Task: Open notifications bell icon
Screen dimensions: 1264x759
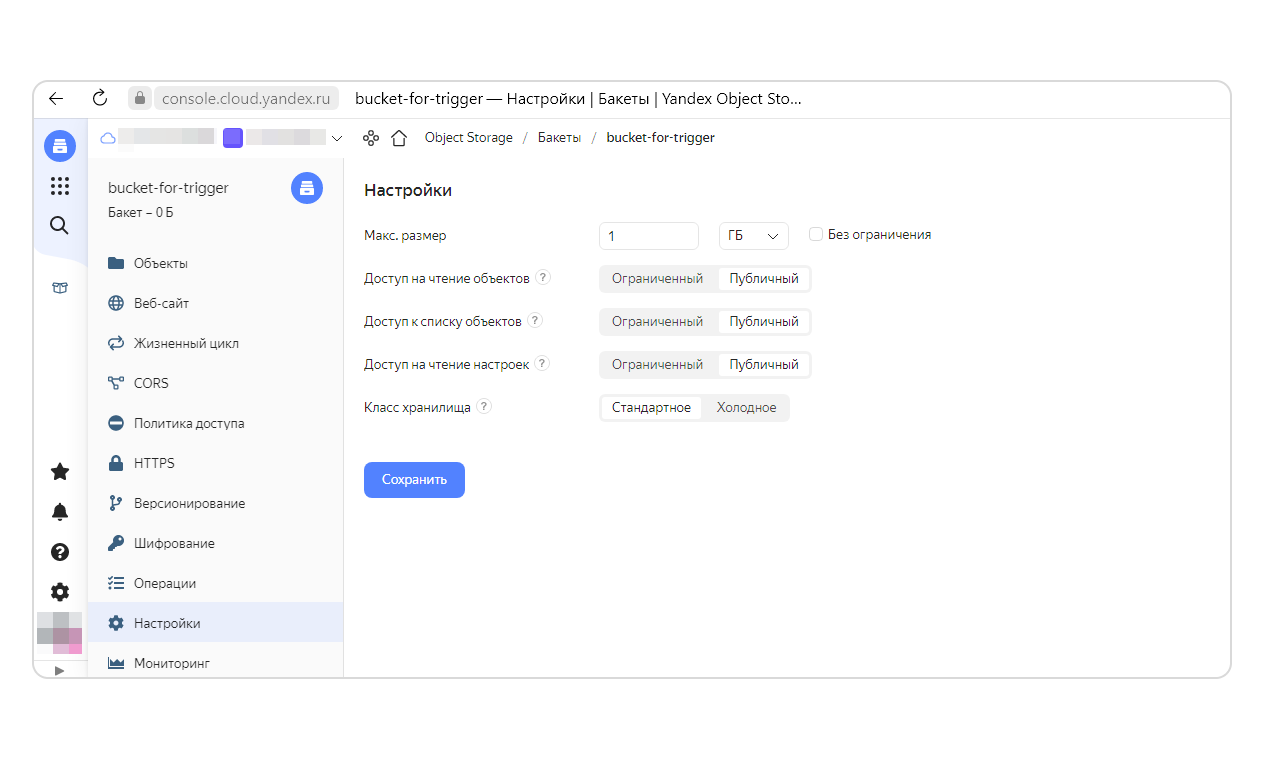Action: pos(60,512)
